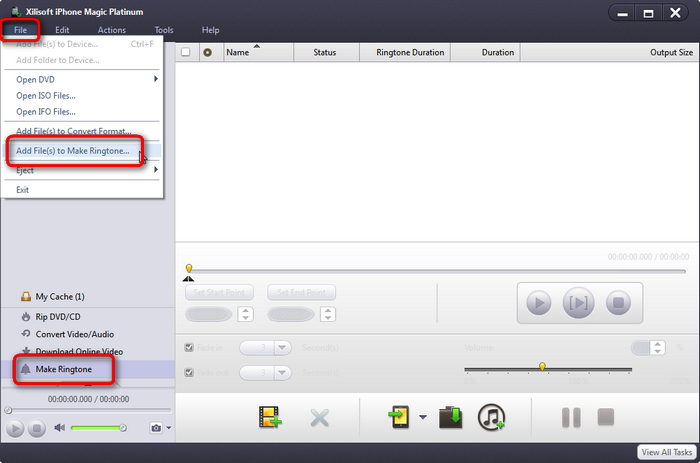Image resolution: width=700 pixels, height=463 pixels.
Task: Toggle the Fade out checkbox
Action: tap(190, 372)
